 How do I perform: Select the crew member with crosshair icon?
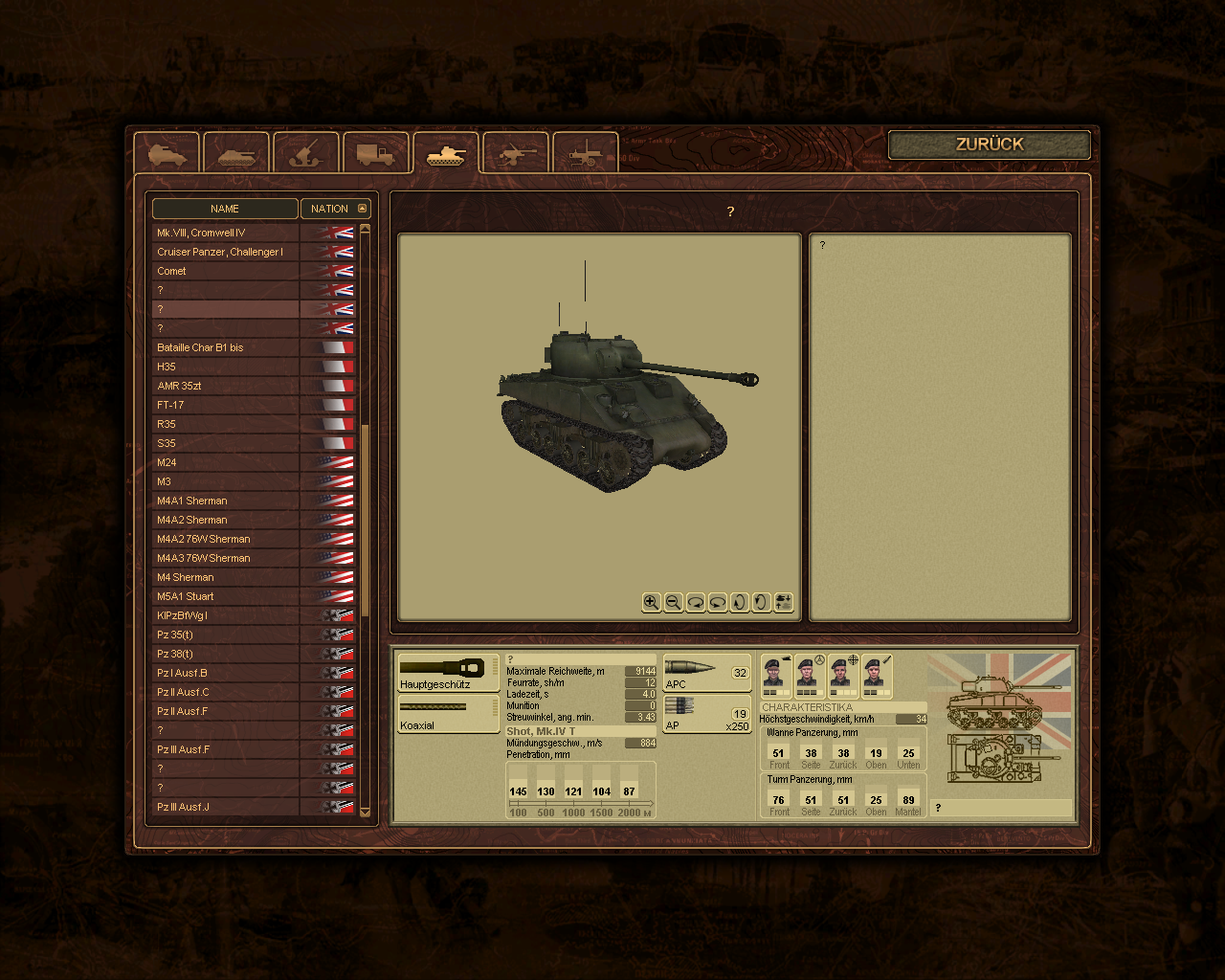tap(842, 676)
